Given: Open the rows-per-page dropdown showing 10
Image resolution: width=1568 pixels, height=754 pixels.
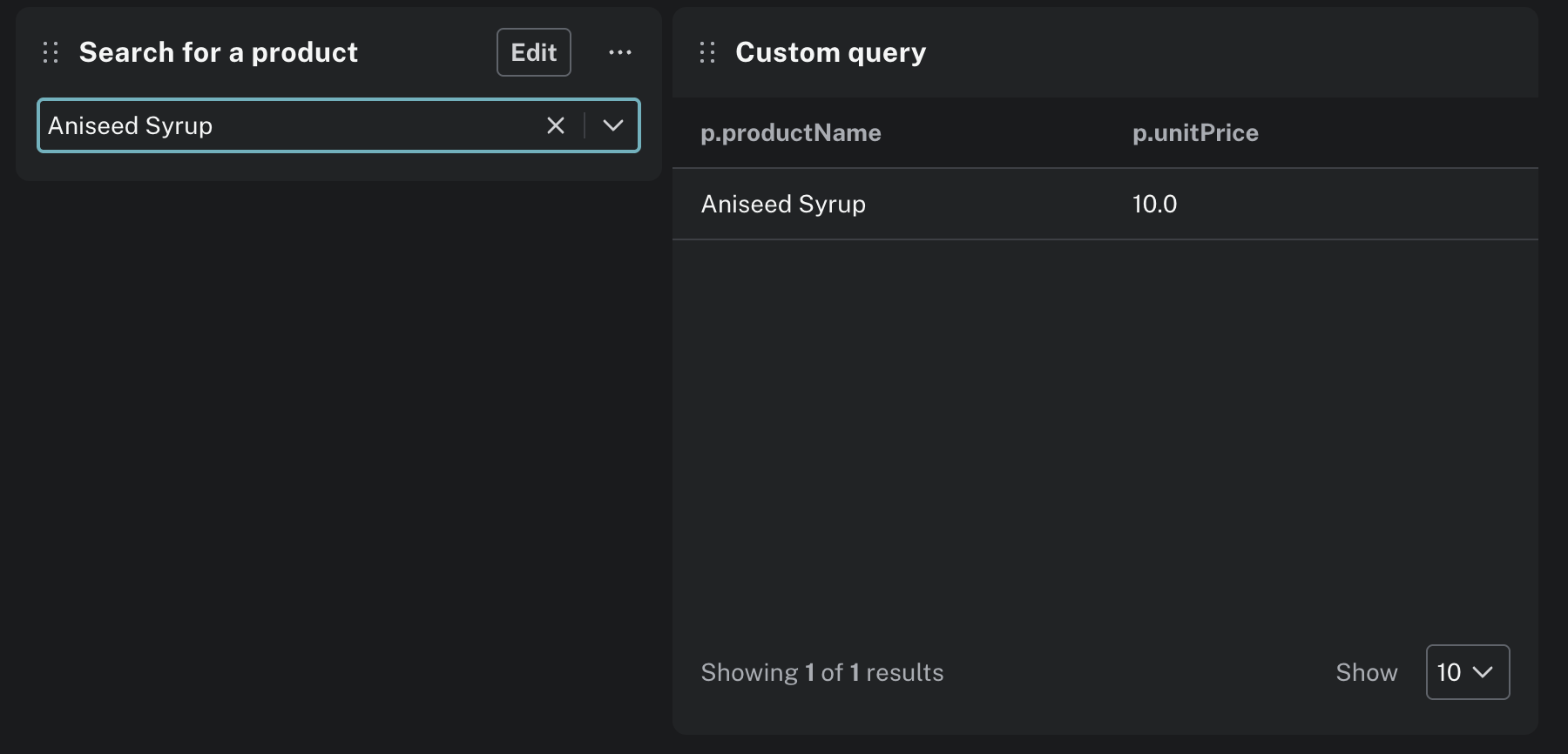Looking at the screenshot, I should pyautogui.click(x=1467, y=672).
